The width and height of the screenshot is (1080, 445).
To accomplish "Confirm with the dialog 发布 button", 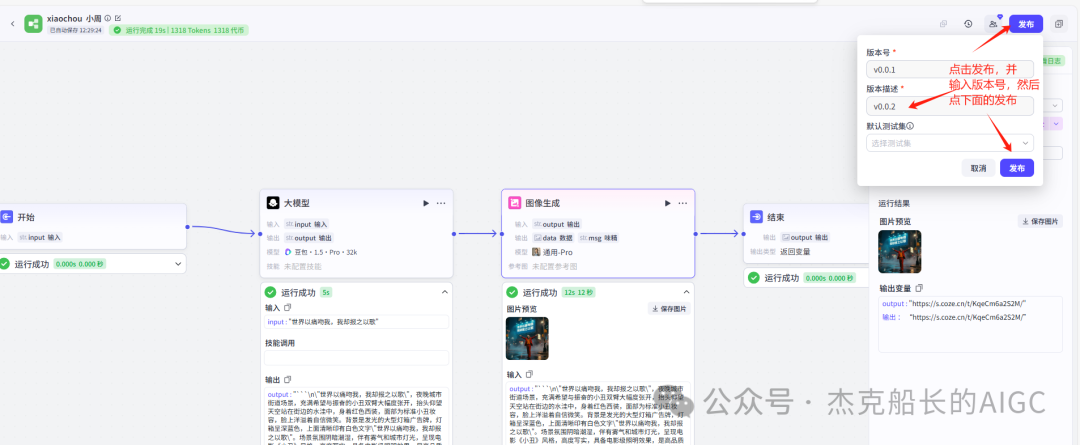I will click(x=1017, y=168).
